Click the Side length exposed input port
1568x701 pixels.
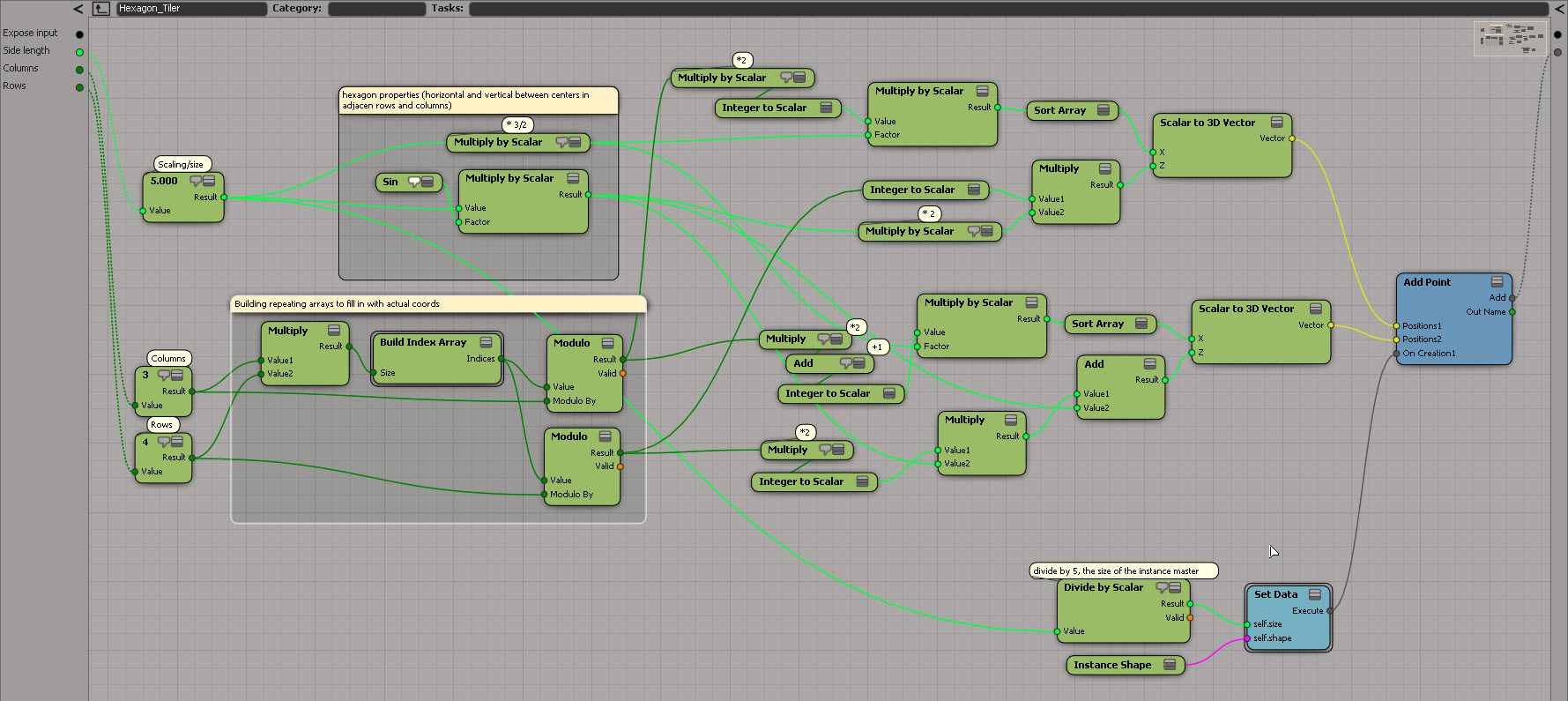79,52
